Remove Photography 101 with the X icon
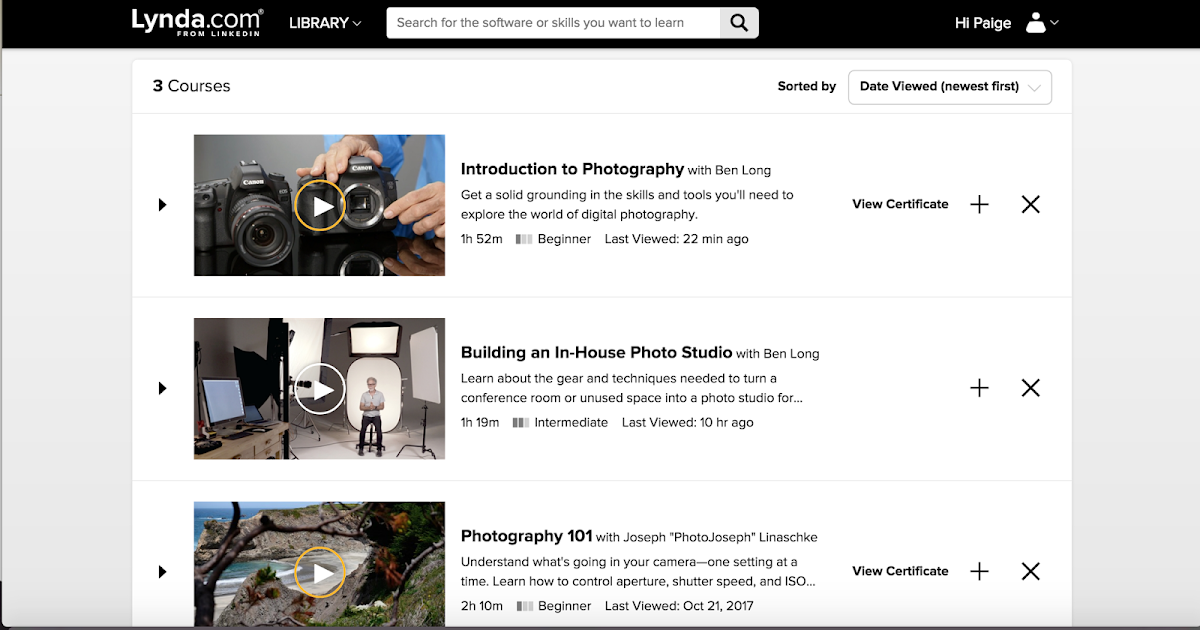Screen dimensions: 1200x630 tap(1031, 571)
